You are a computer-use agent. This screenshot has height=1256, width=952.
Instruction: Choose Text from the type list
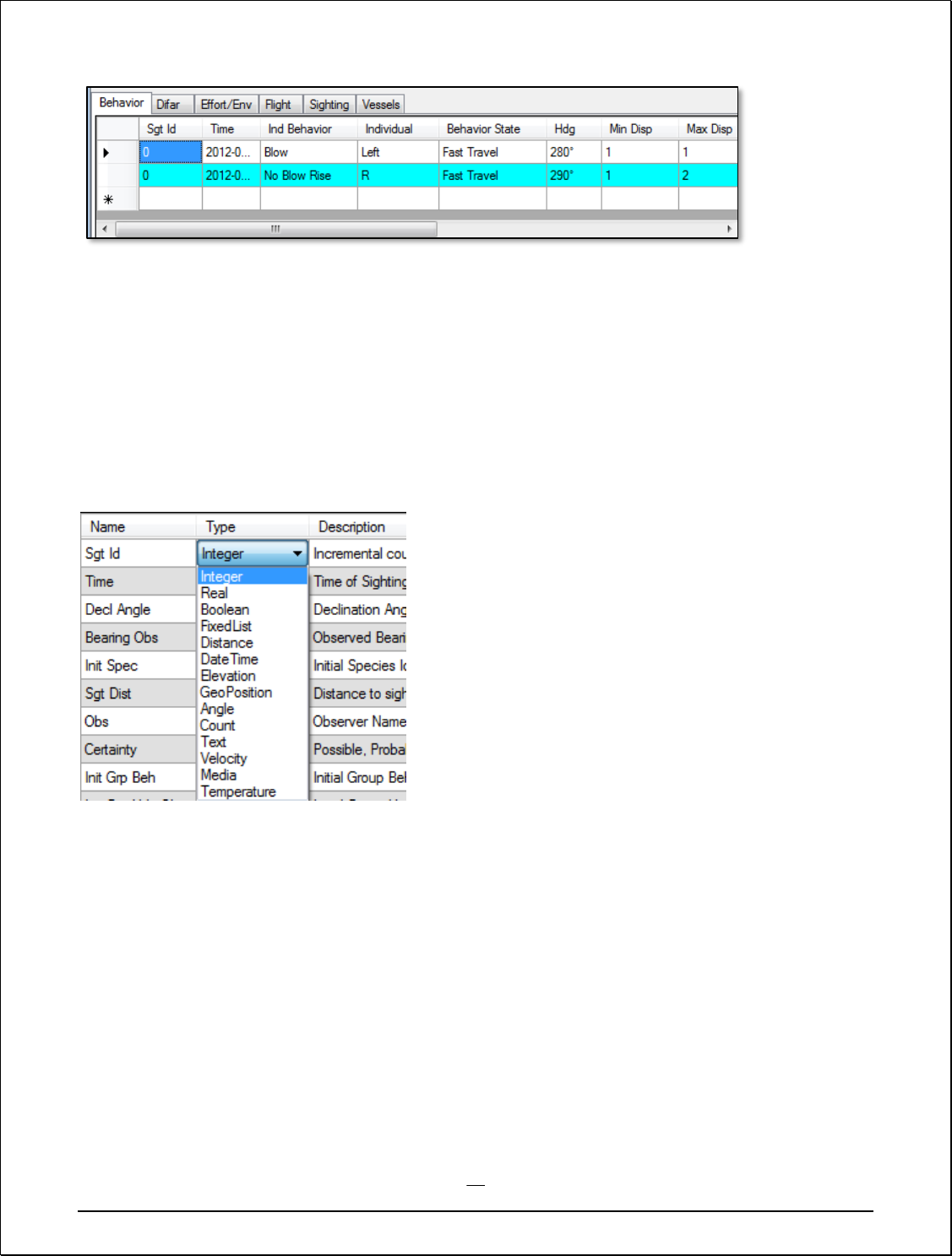252,742
